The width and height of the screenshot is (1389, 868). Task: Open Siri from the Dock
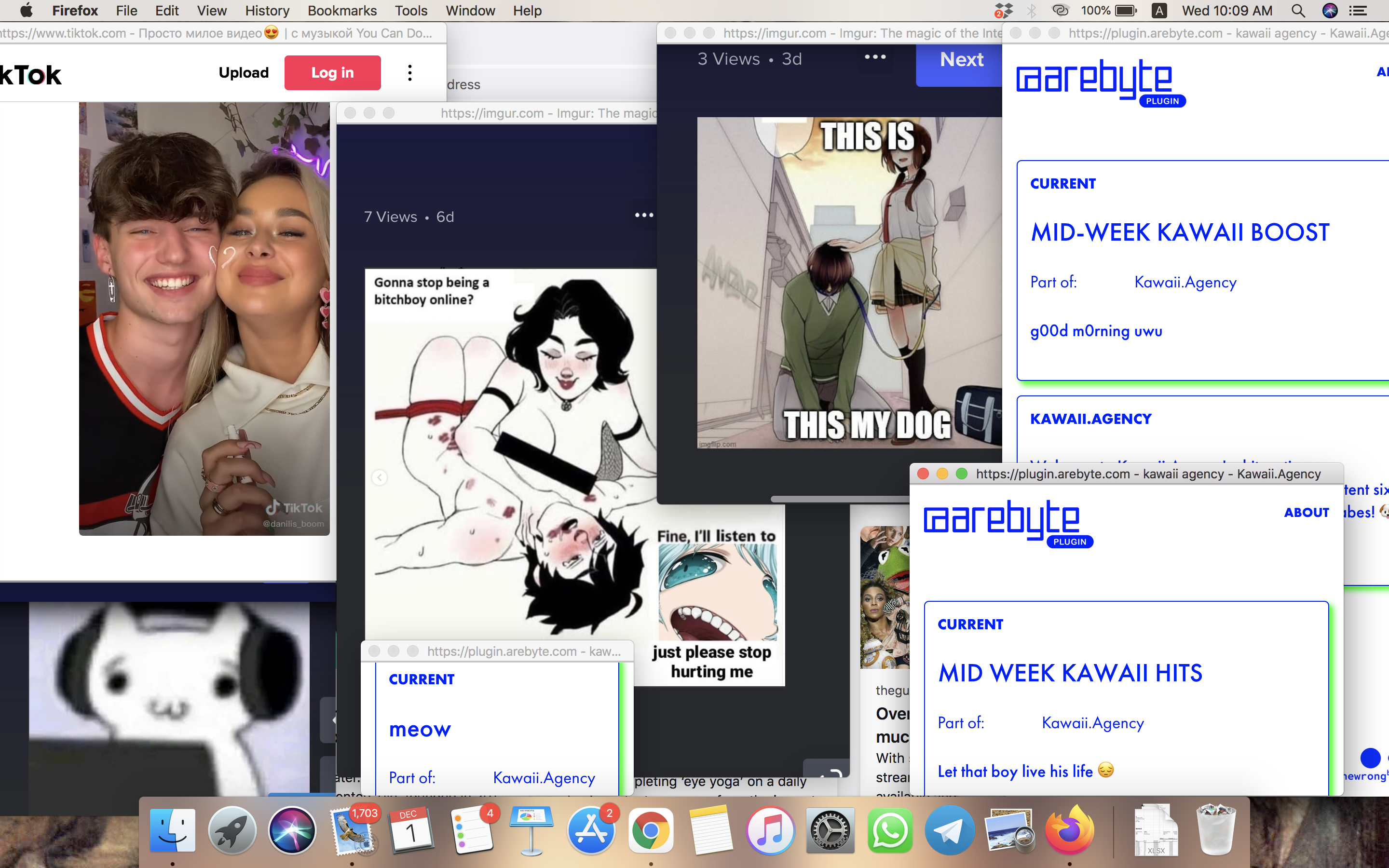(x=292, y=830)
